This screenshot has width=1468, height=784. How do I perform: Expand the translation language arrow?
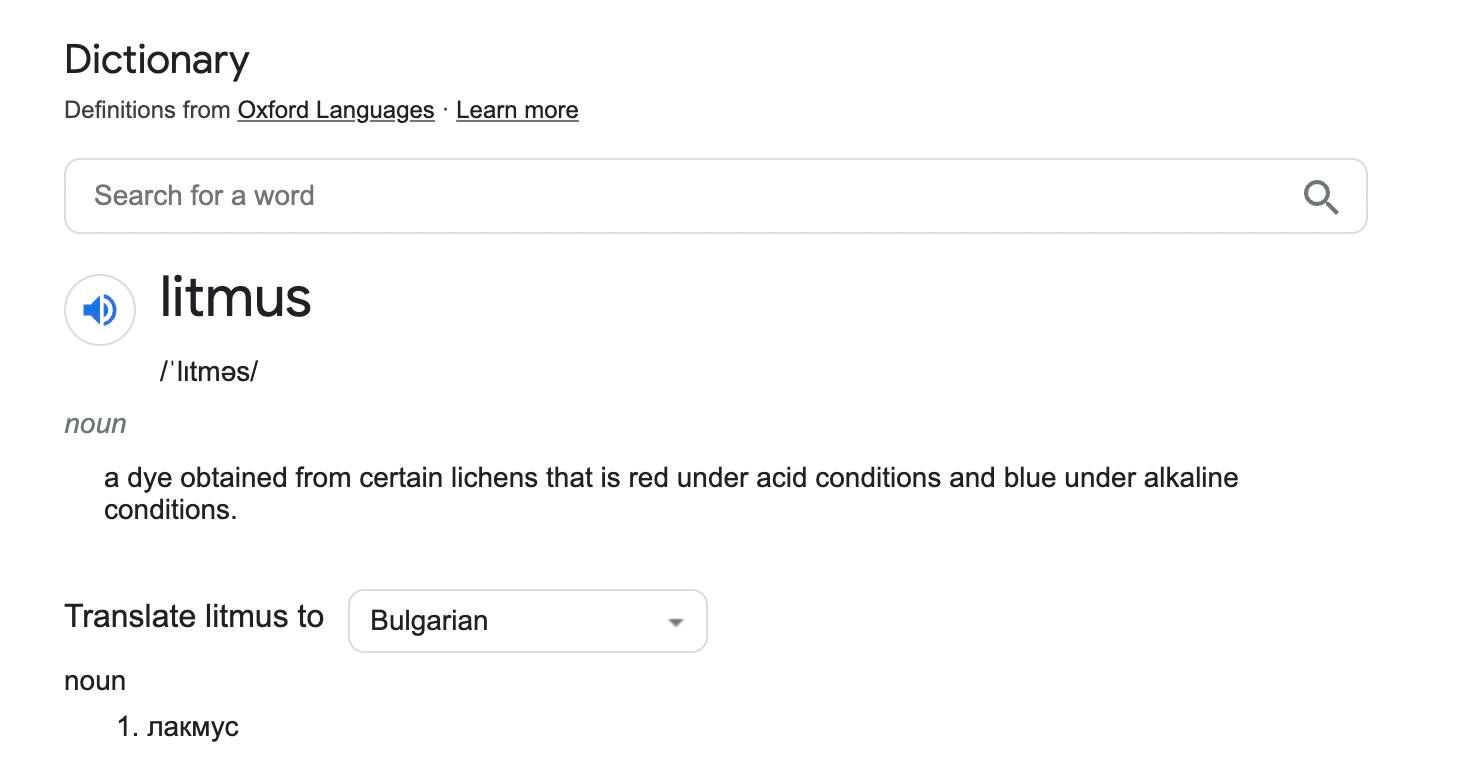(676, 622)
